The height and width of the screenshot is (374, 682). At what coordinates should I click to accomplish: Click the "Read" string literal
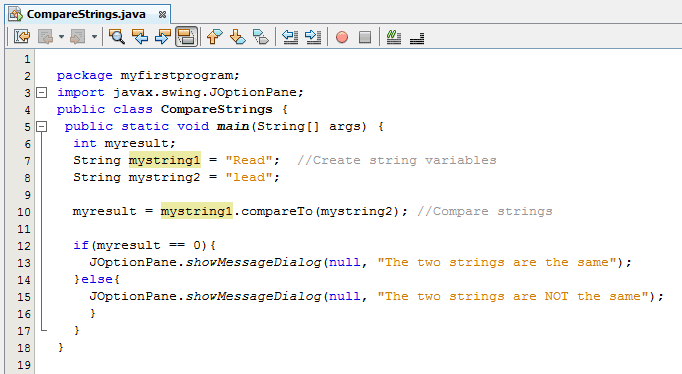(x=248, y=160)
